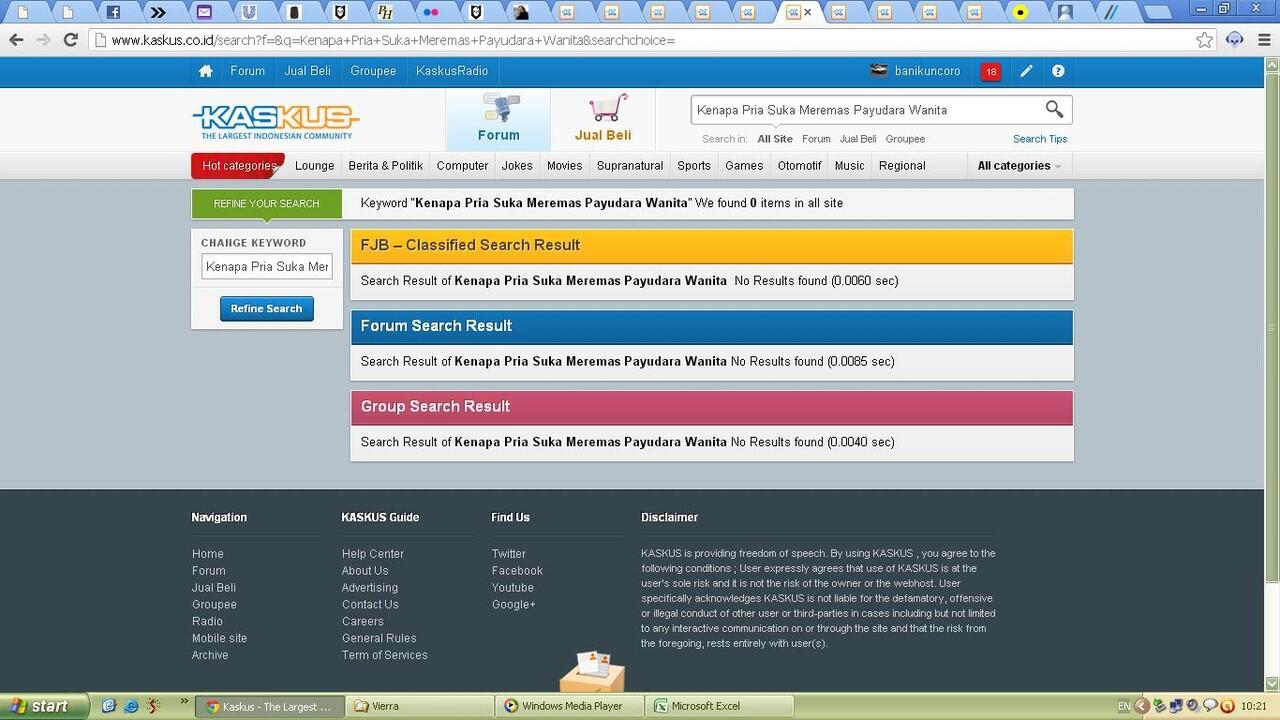Open Hot categories menu

click(x=239, y=166)
